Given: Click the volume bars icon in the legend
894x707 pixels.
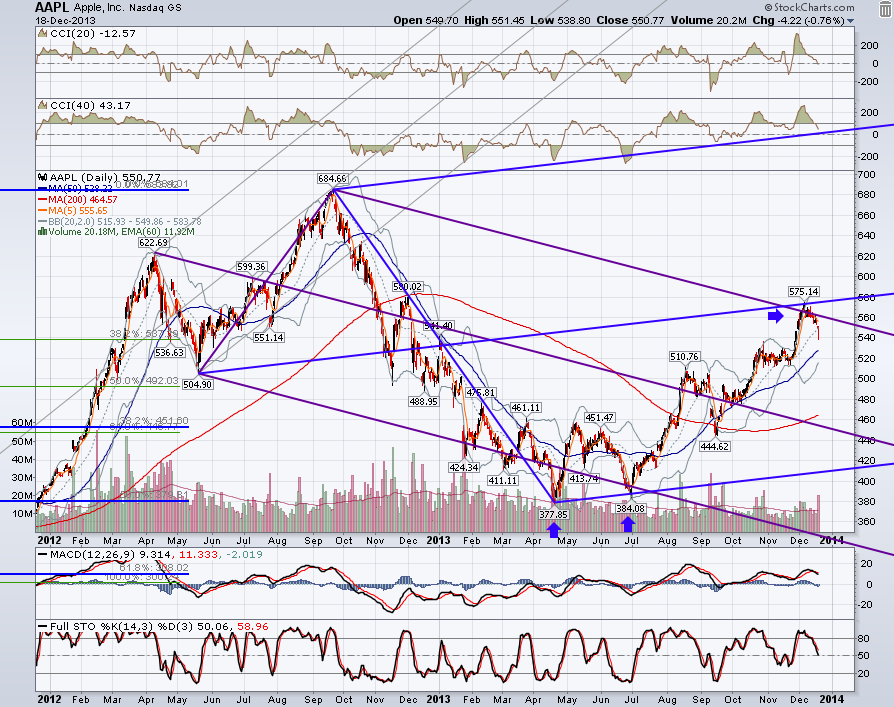Looking at the screenshot, I should (42, 231).
